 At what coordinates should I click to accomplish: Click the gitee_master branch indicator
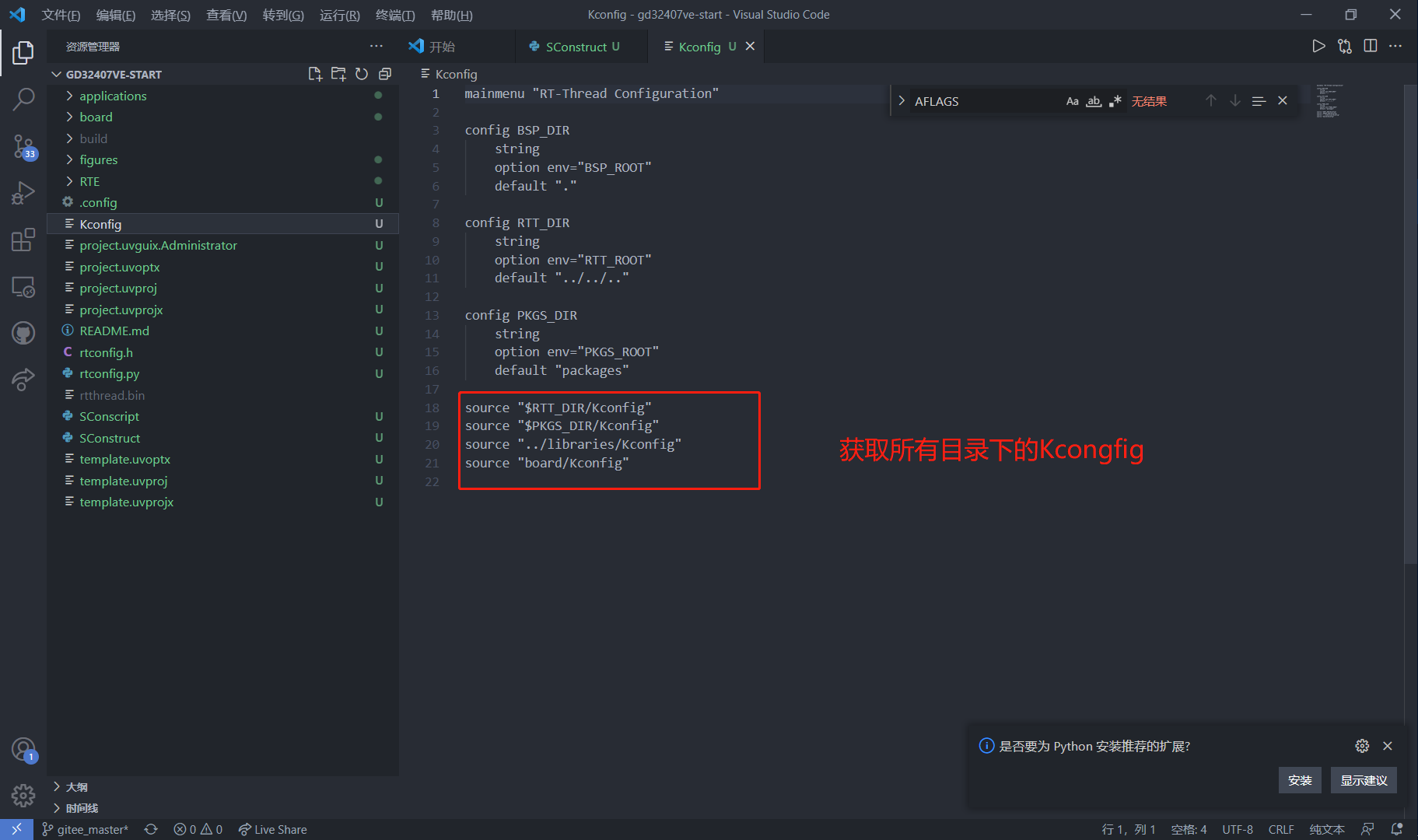coord(86,829)
